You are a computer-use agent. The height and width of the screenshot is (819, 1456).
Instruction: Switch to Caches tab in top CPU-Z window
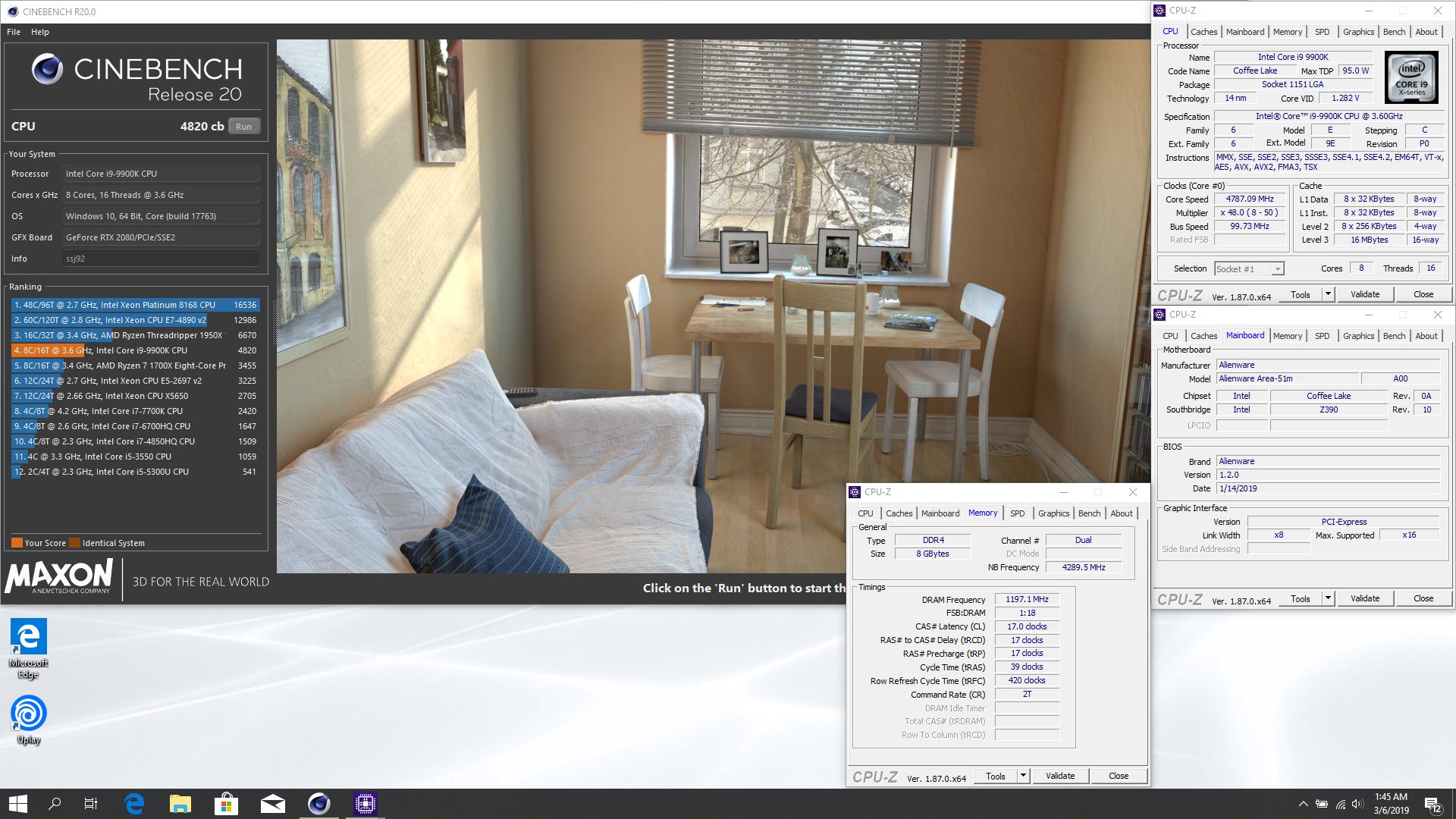coord(1203,32)
